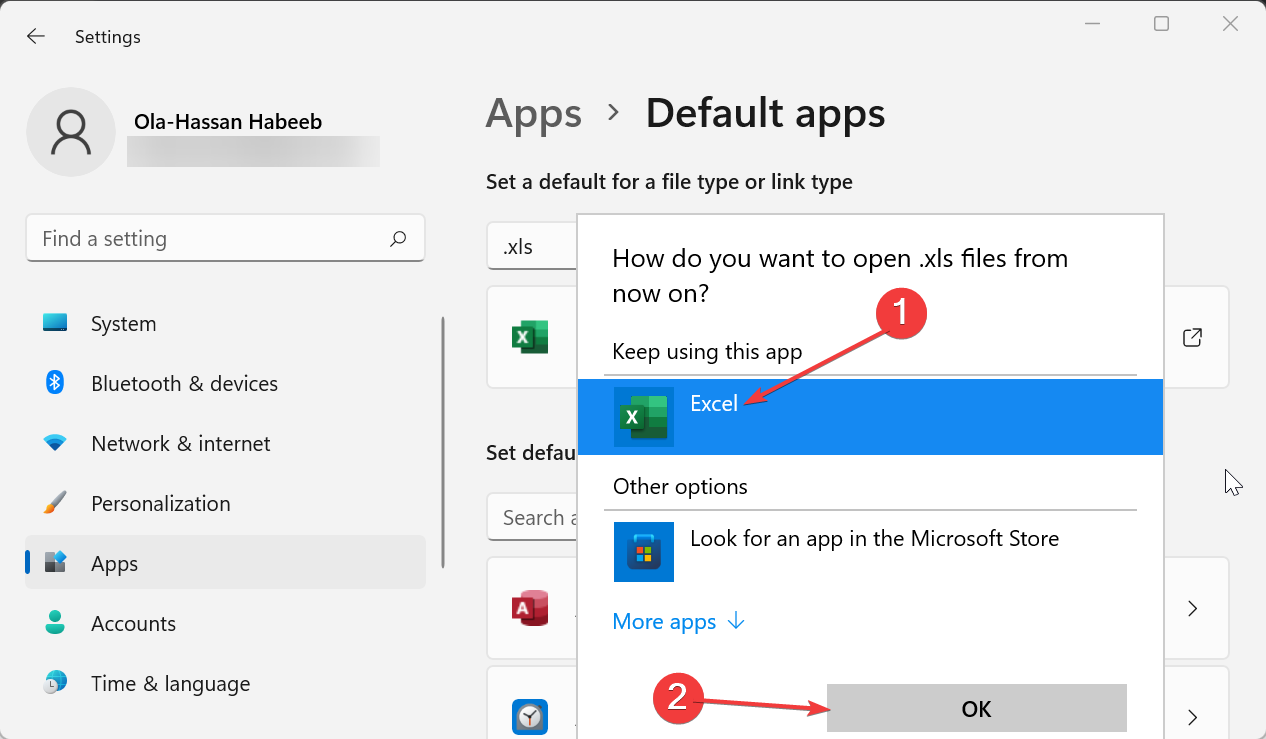Click the Wi-Fi network icon
The height and width of the screenshot is (739, 1266).
pyautogui.click(x=55, y=443)
